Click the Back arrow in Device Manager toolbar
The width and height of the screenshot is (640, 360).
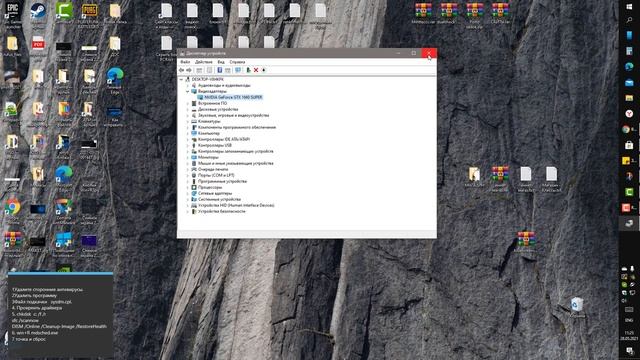pos(182,70)
